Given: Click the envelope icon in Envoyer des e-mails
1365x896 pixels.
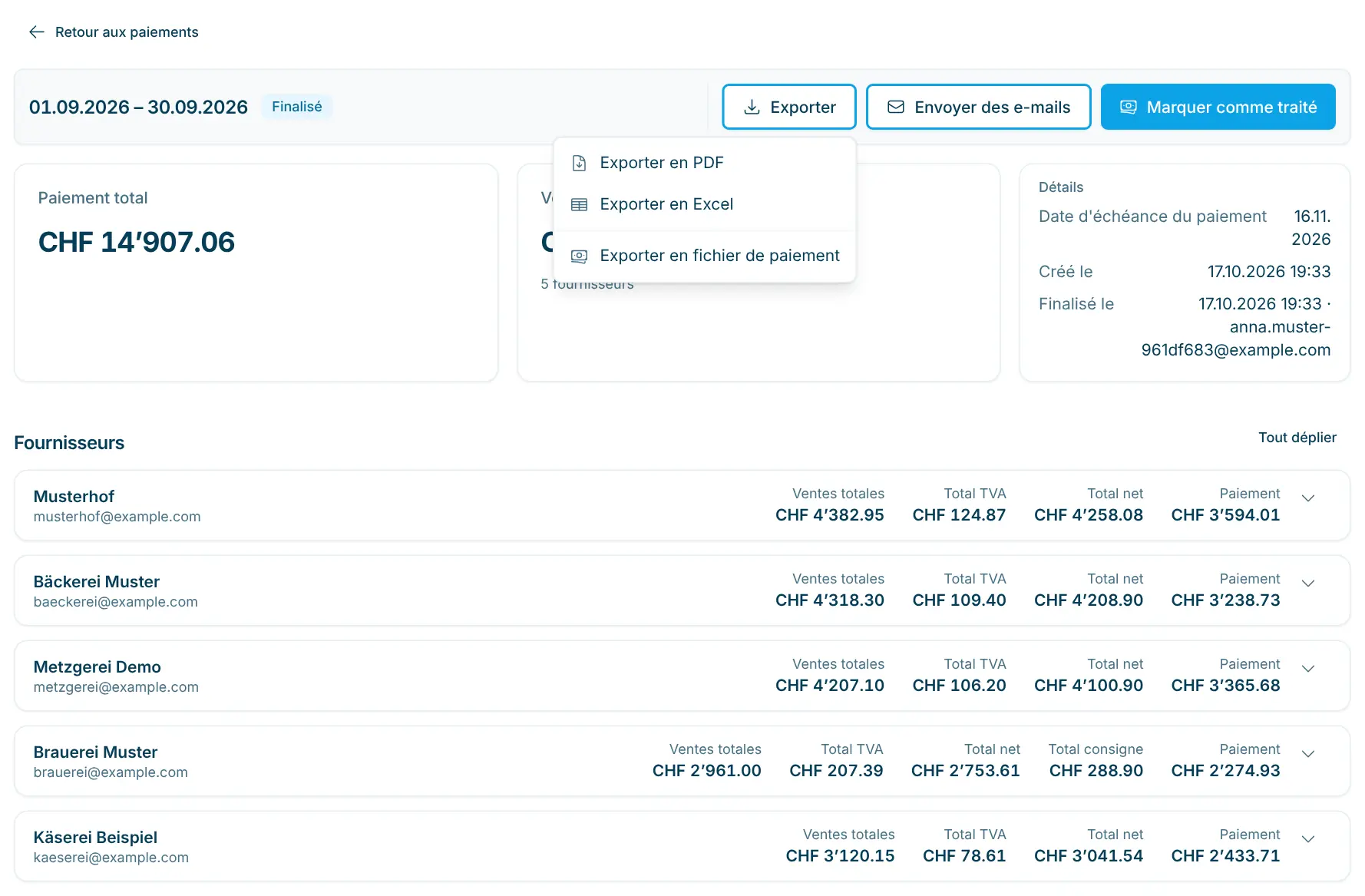Looking at the screenshot, I should coord(896,107).
